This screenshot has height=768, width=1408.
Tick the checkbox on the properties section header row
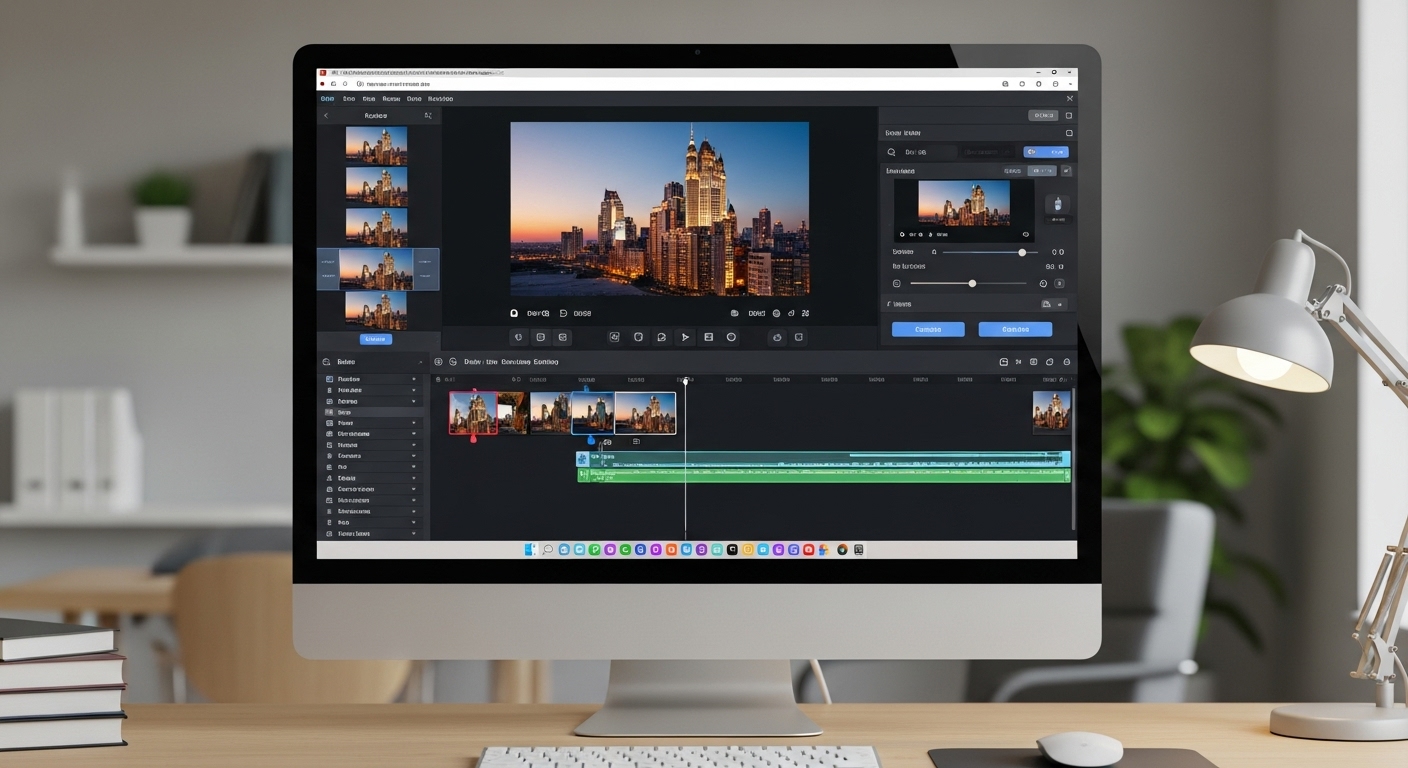(1069, 133)
